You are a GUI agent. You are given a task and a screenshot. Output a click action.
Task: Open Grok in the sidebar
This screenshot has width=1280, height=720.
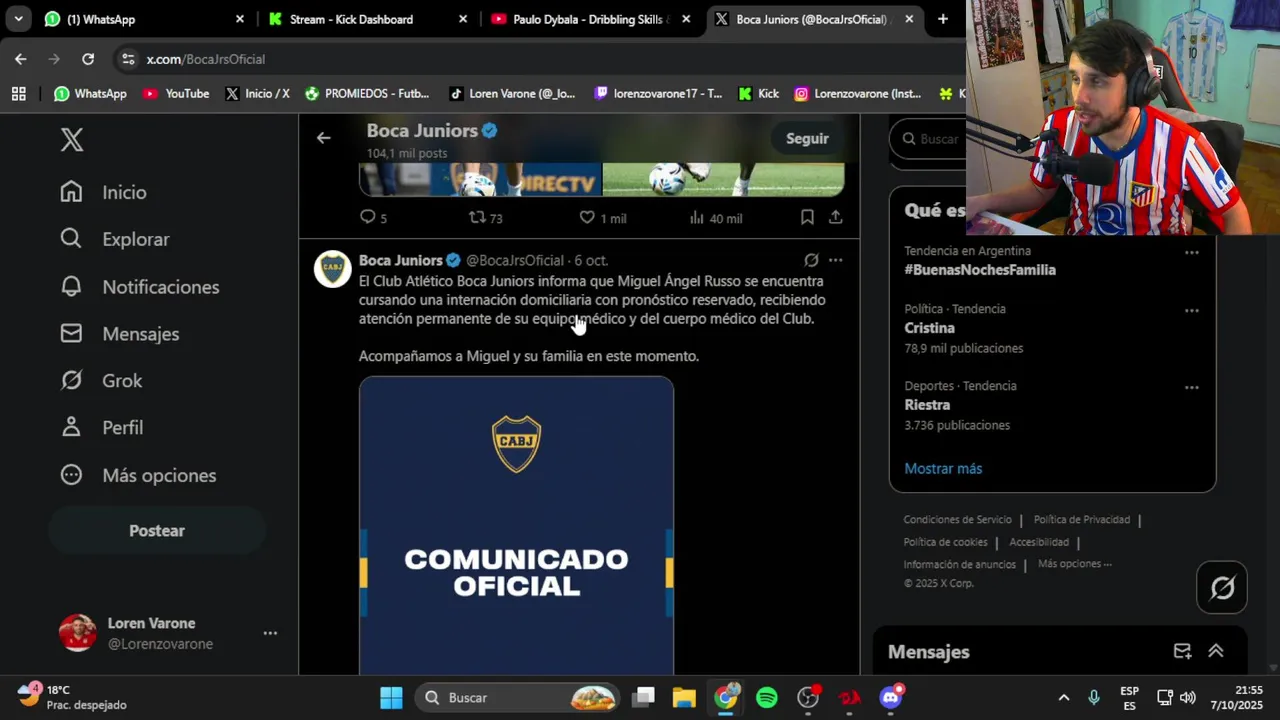pos(101,381)
